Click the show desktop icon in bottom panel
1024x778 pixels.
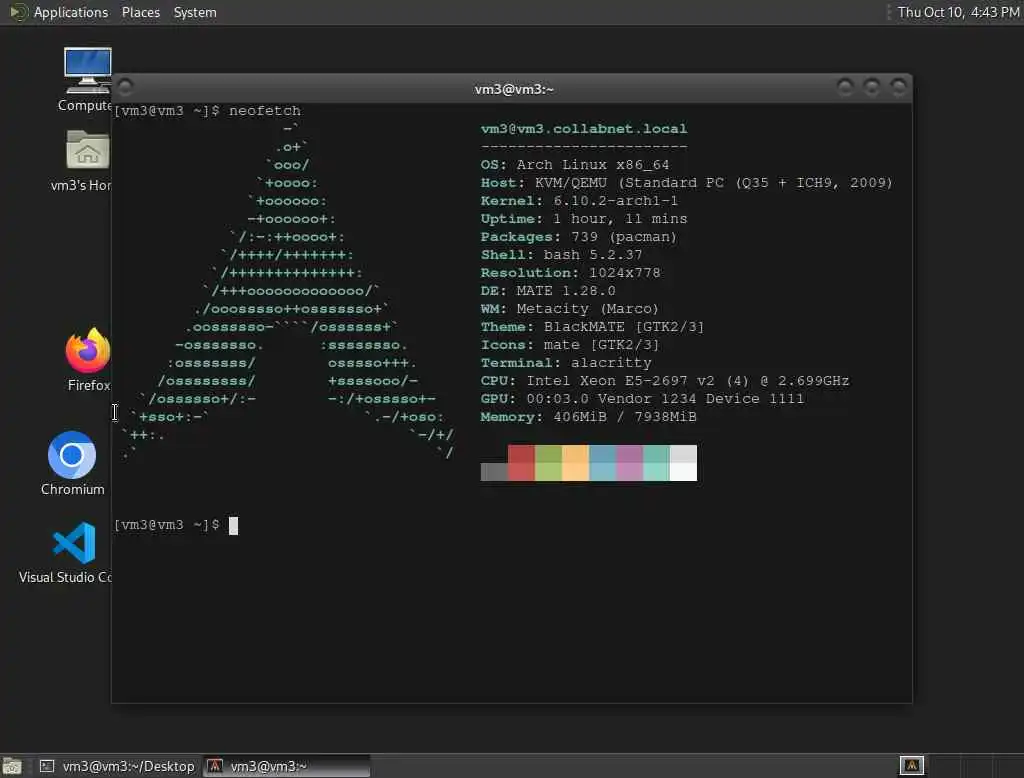click(12, 766)
